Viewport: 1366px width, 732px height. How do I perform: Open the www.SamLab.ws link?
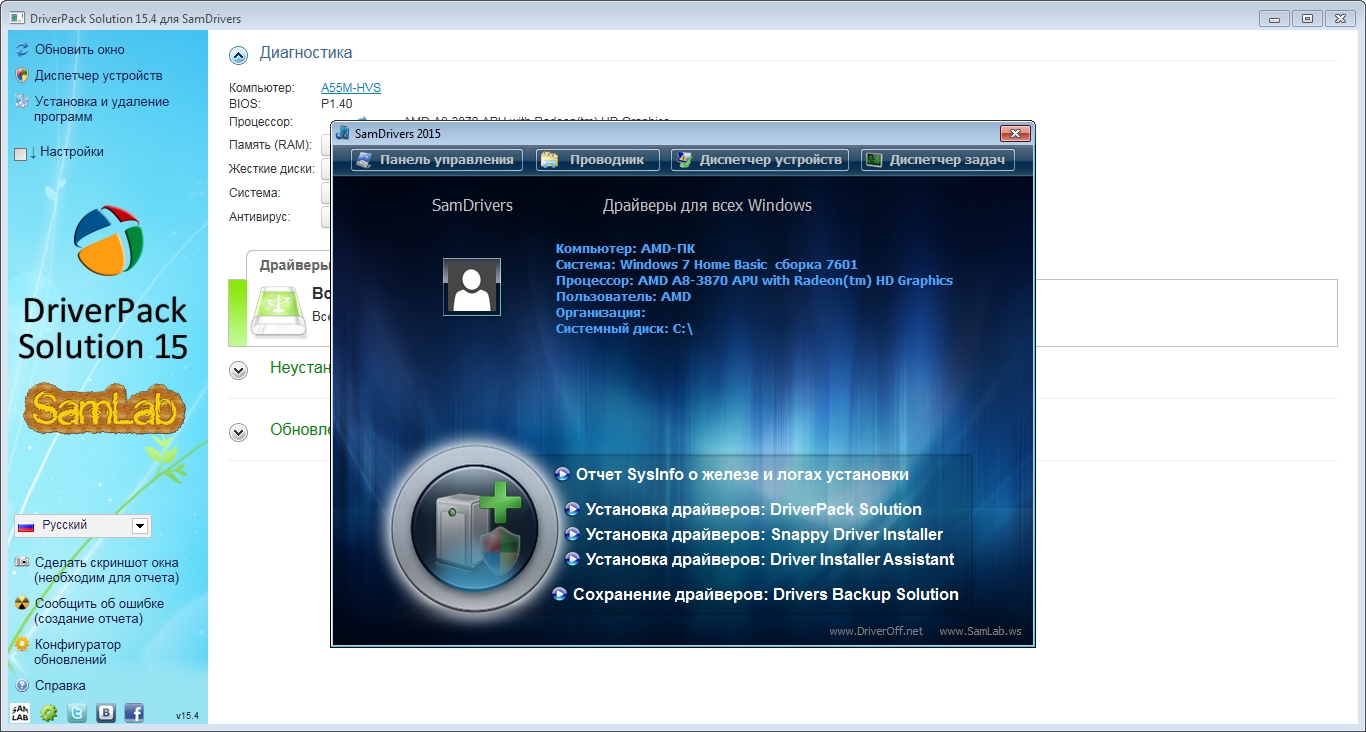tap(980, 631)
